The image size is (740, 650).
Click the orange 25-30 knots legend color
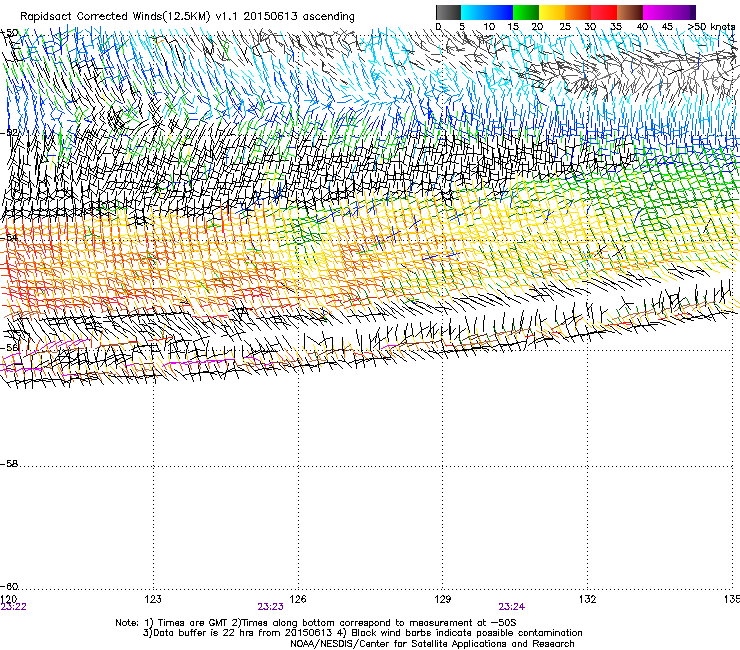[x=578, y=12]
